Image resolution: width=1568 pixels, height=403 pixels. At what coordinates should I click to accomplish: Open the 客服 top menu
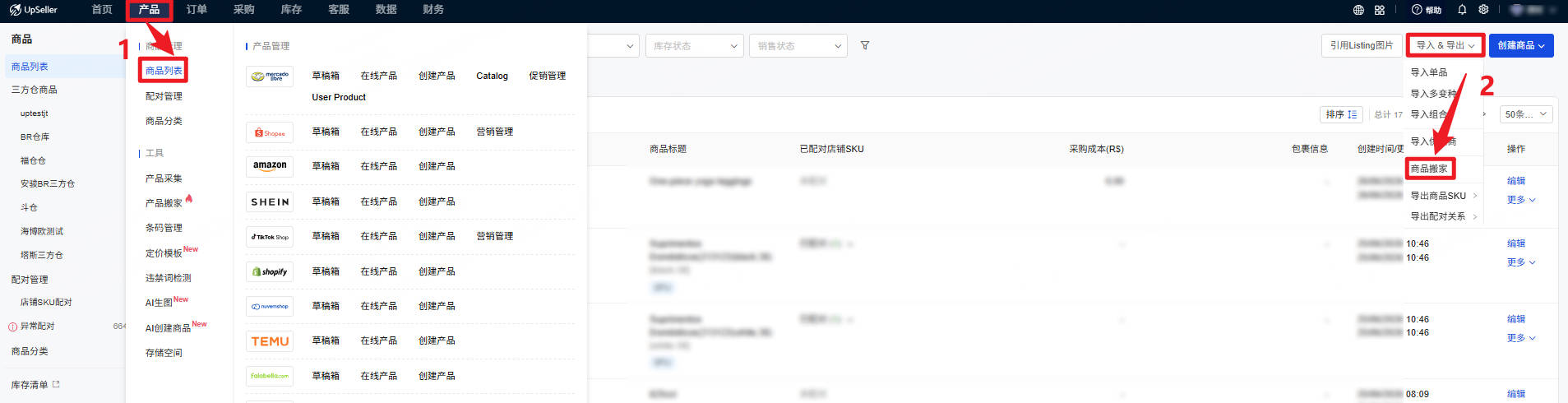point(339,10)
